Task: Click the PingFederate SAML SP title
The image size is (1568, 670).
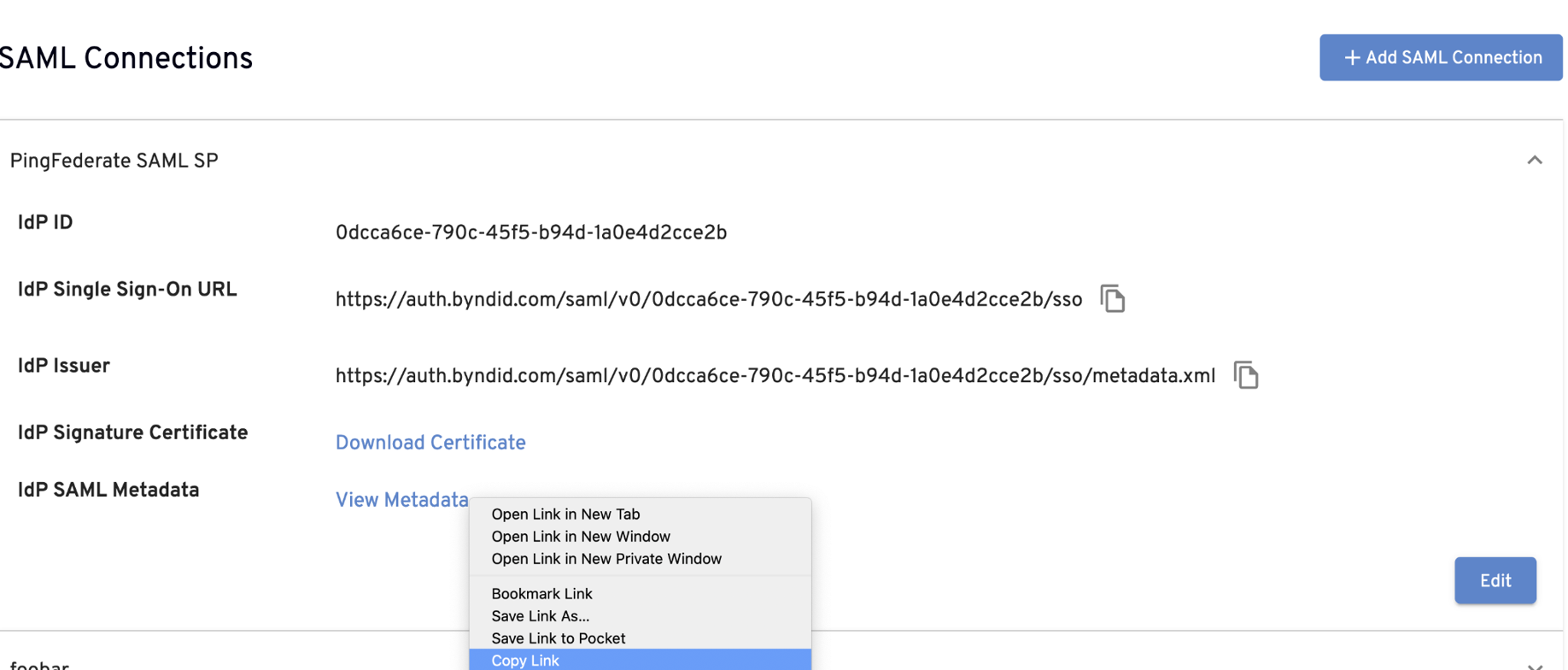Action: click(x=114, y=162)
